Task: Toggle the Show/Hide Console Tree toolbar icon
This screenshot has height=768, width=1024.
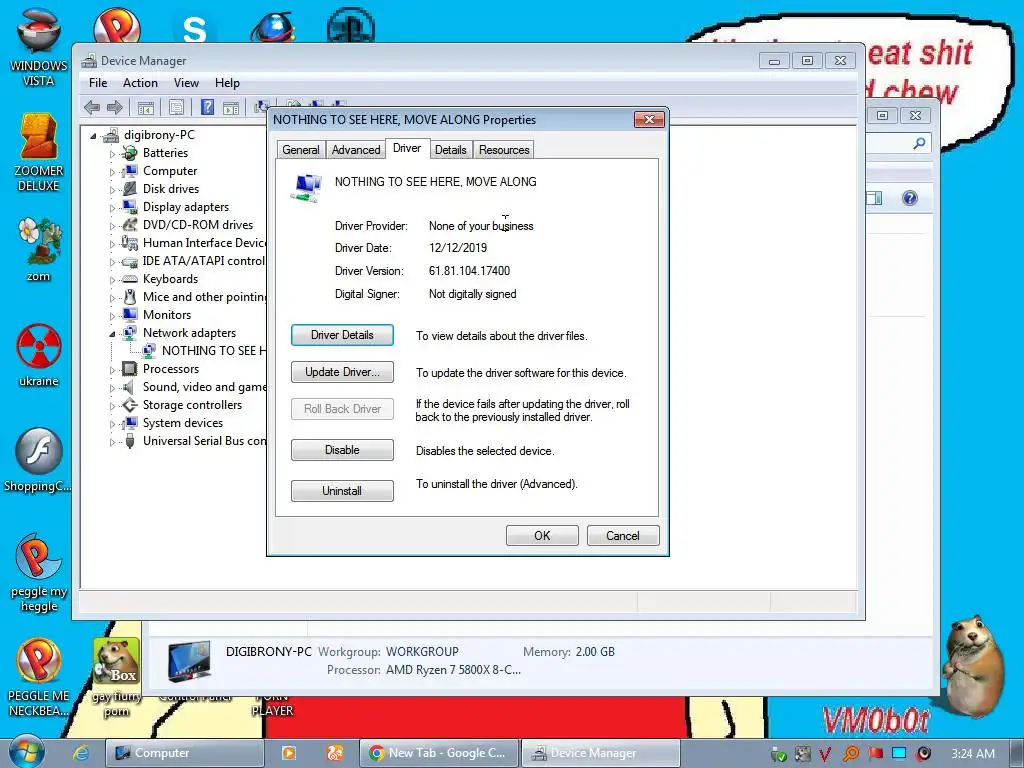Action: pos(146,107)
